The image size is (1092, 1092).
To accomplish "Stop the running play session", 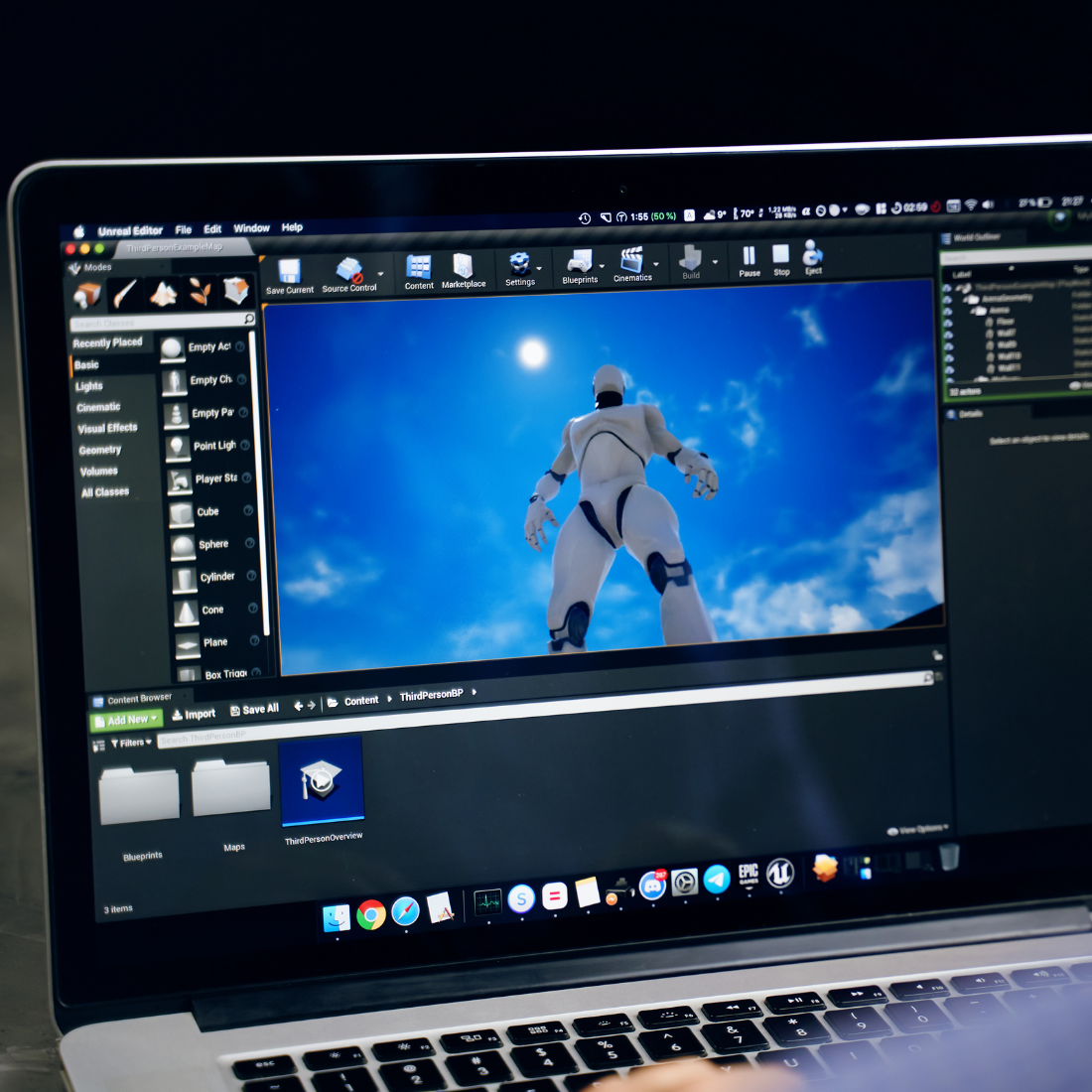I will pos(781,255).
